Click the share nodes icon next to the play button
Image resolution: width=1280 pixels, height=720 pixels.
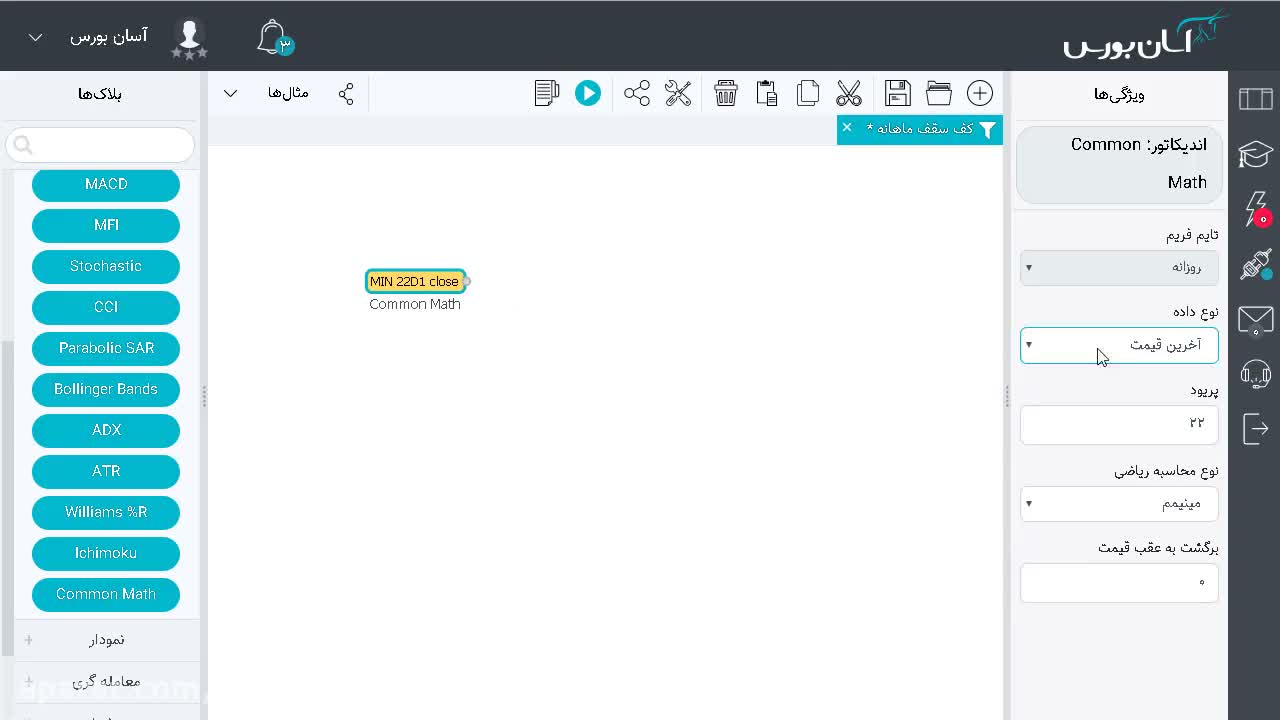[x=637, y=93]
